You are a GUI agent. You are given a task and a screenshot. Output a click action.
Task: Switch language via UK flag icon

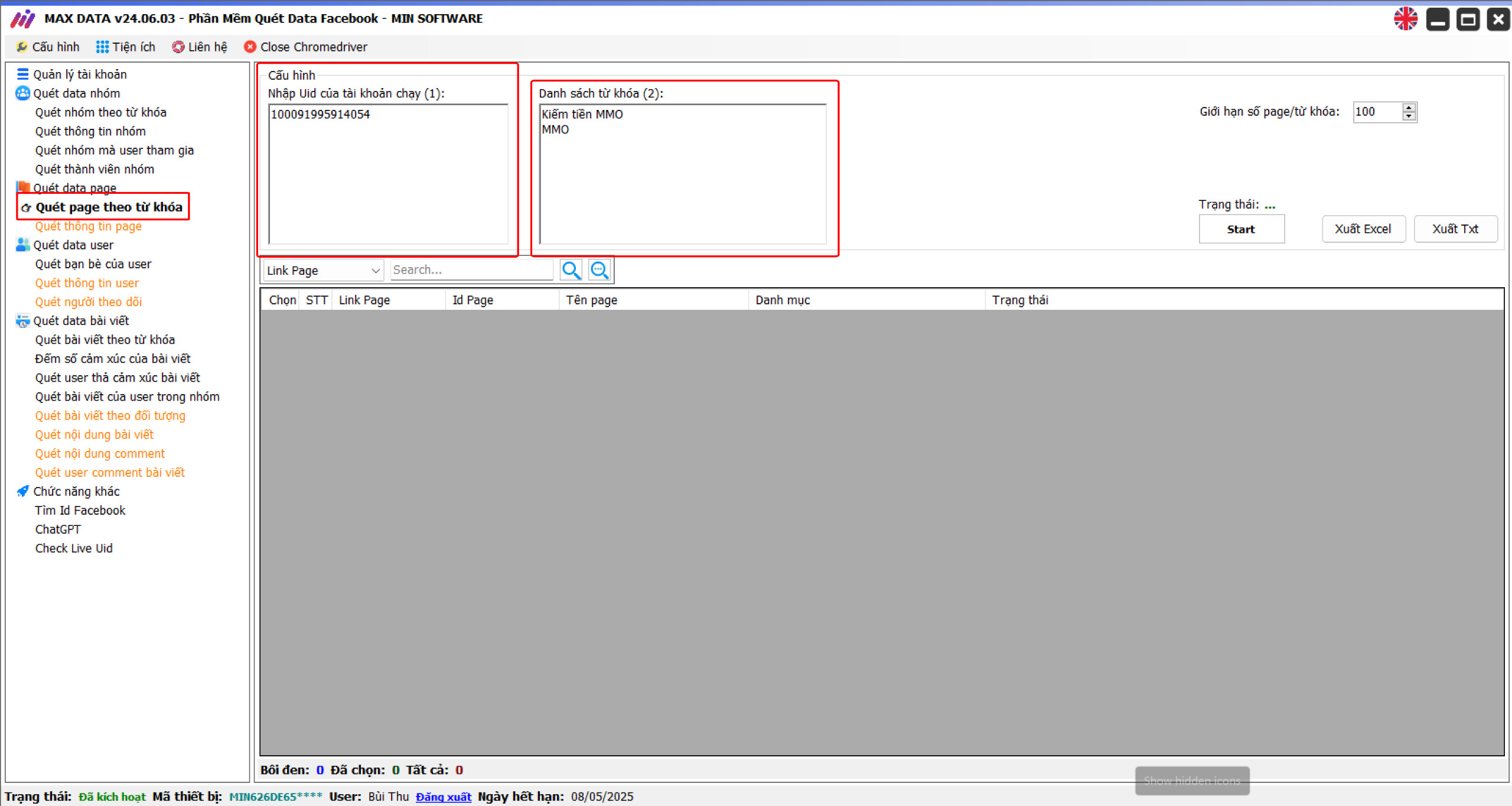point(1405,19)
